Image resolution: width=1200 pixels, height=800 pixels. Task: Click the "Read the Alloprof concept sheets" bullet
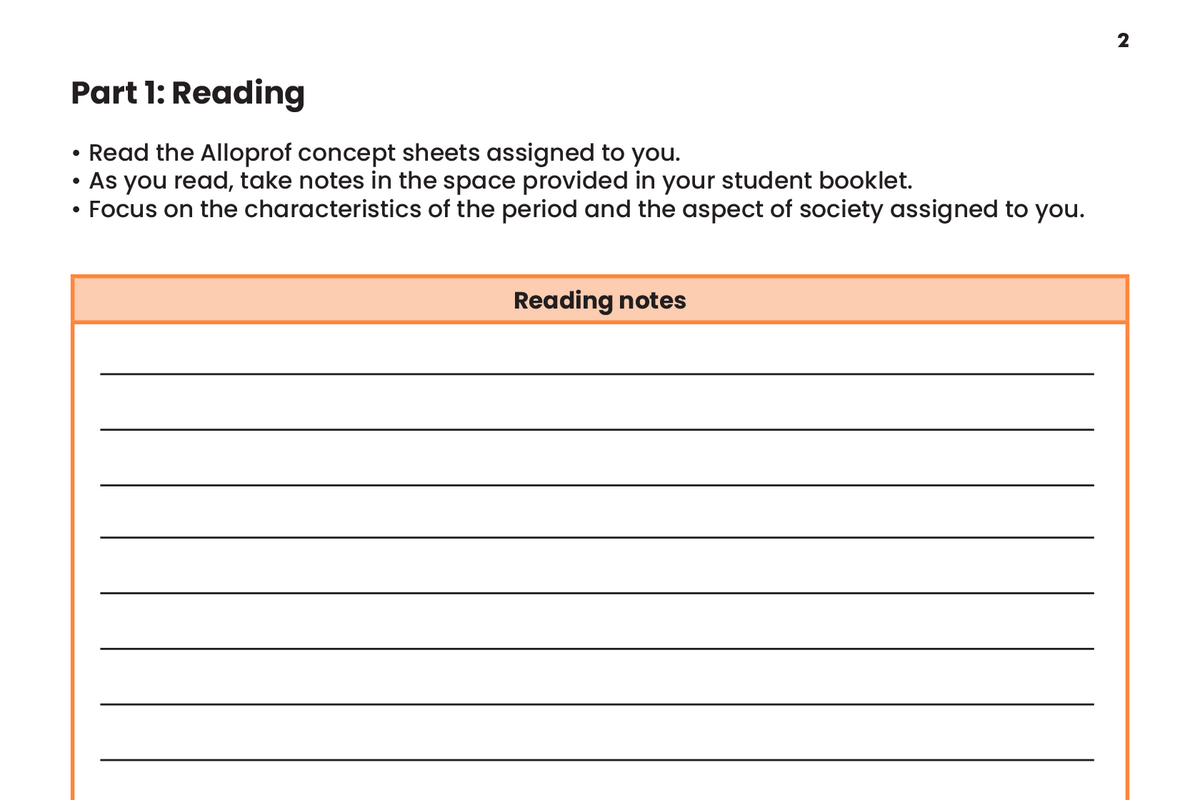click(x=384, y=153)
